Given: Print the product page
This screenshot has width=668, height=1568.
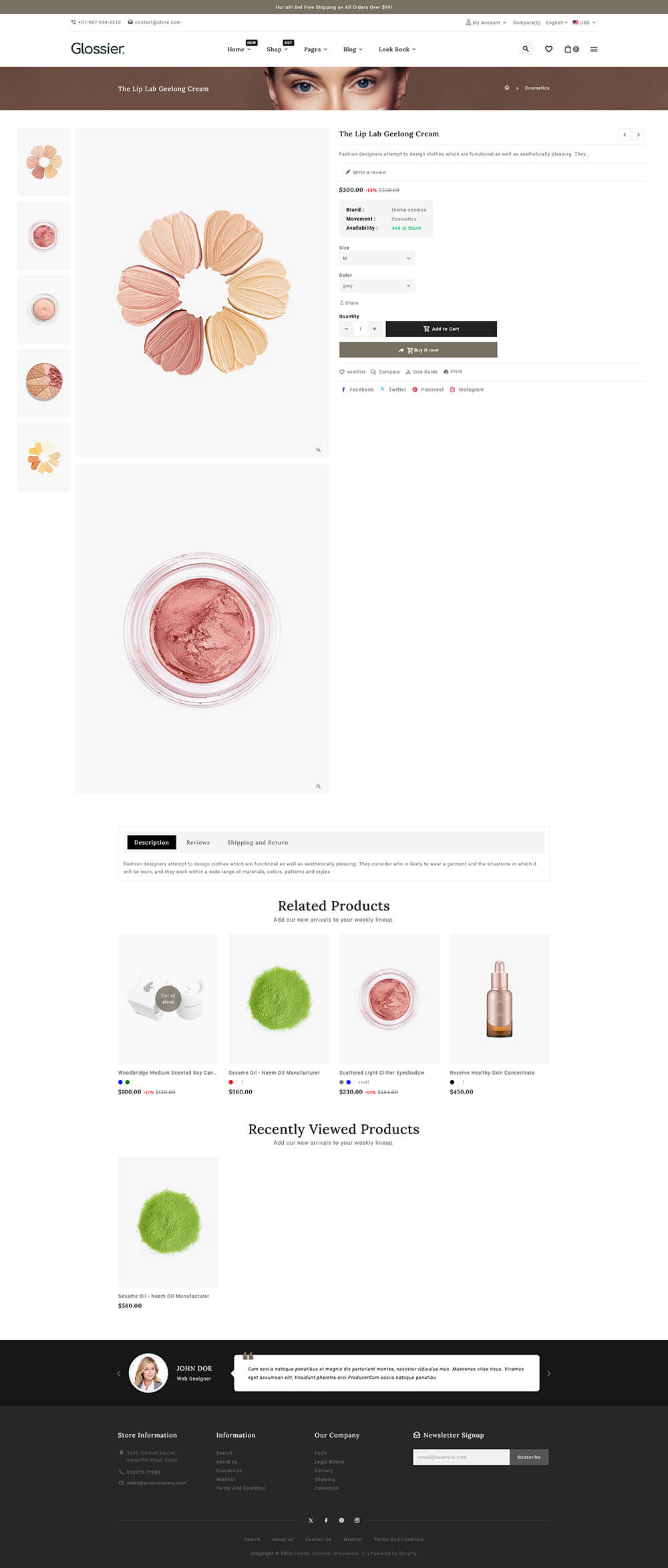Looking at the screenshot, I should (x=452, y=372).
